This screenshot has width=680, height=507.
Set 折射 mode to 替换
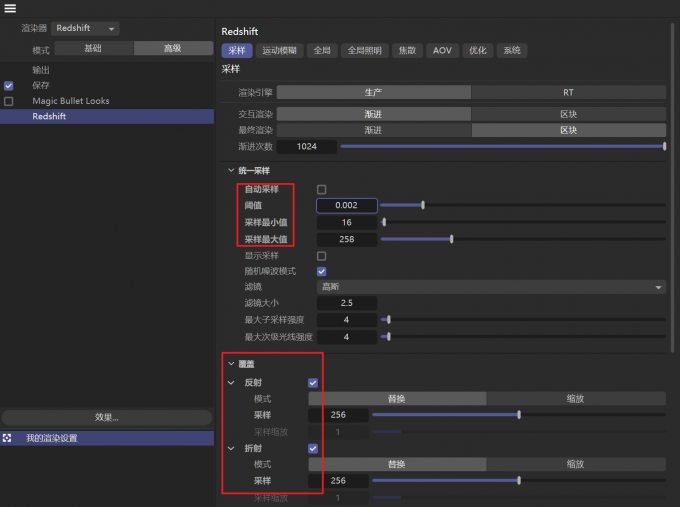[397, 464]
